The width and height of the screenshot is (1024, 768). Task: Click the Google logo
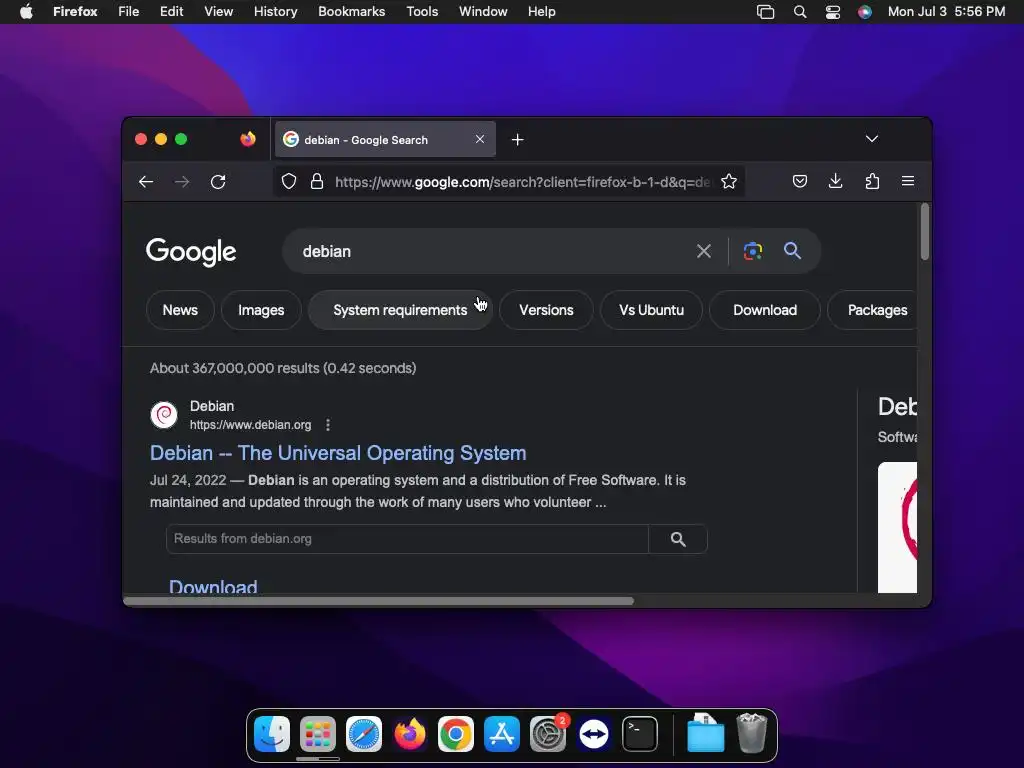pyautogui.click(x=191, y=251)
